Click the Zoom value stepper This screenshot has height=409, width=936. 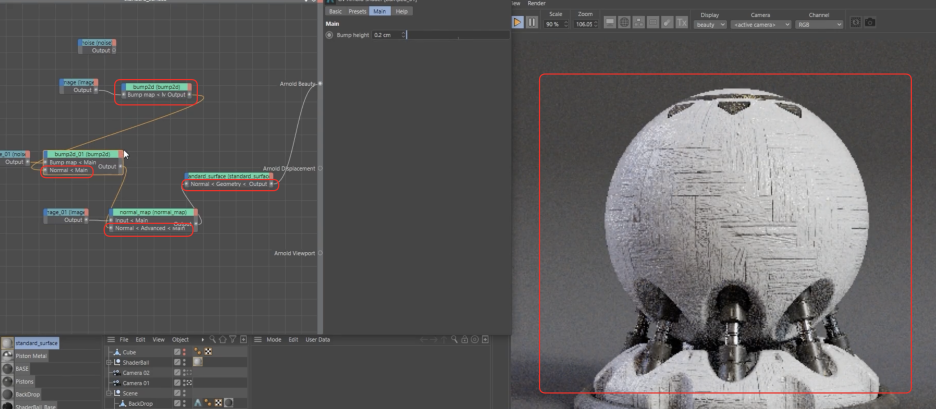coord(595,24)
